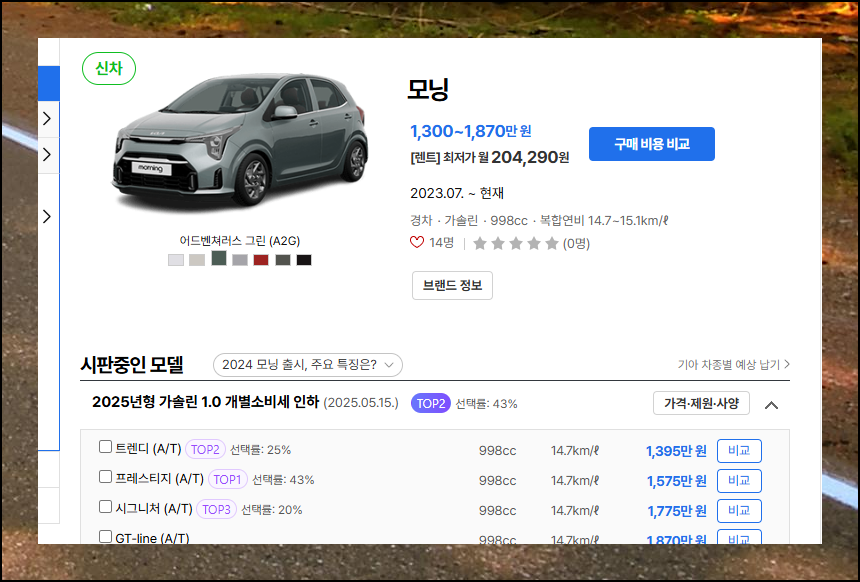Expand the third sidebar arrow
Image resolution: width=860 pixels, height=582 pixels.
click(x=47, y=216)
